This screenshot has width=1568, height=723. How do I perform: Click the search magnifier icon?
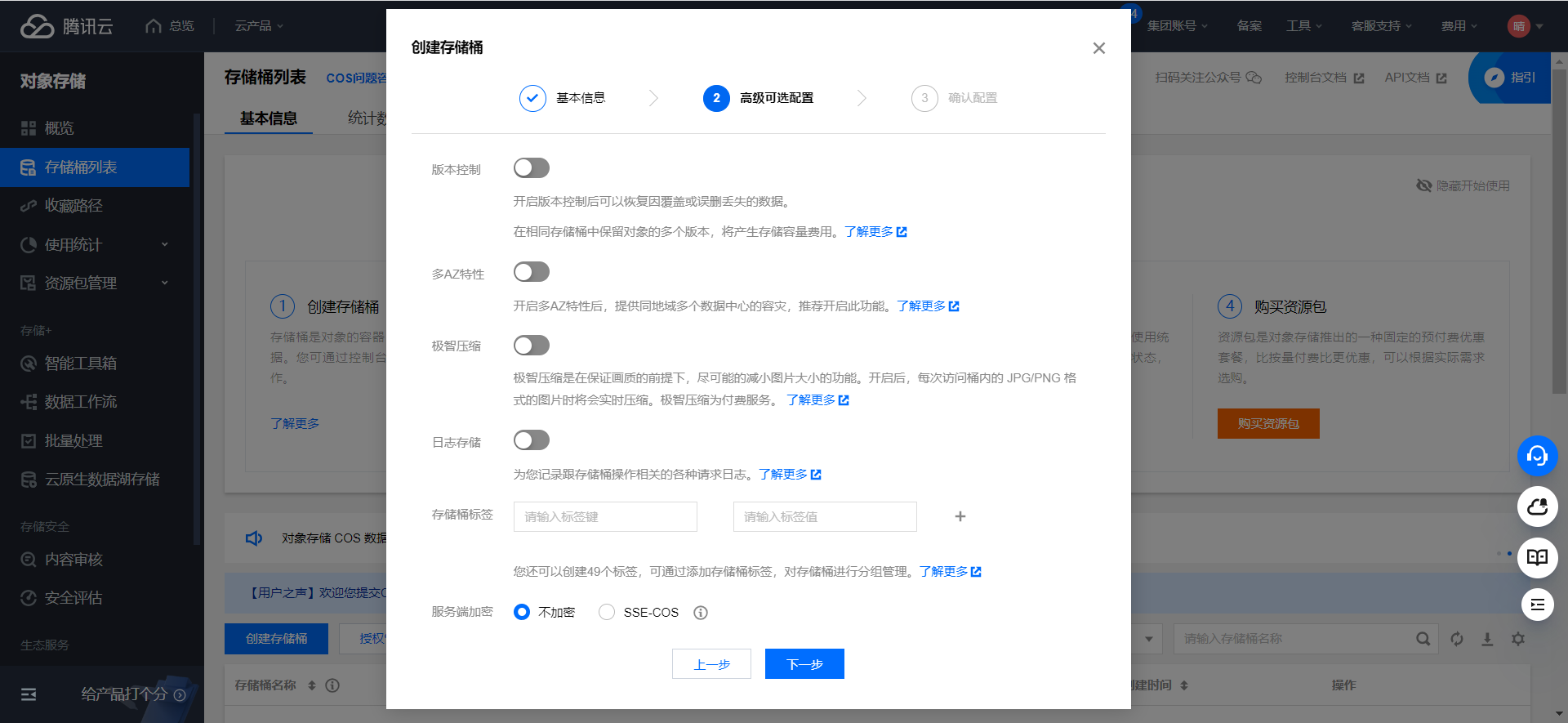tap(1423, 639)
